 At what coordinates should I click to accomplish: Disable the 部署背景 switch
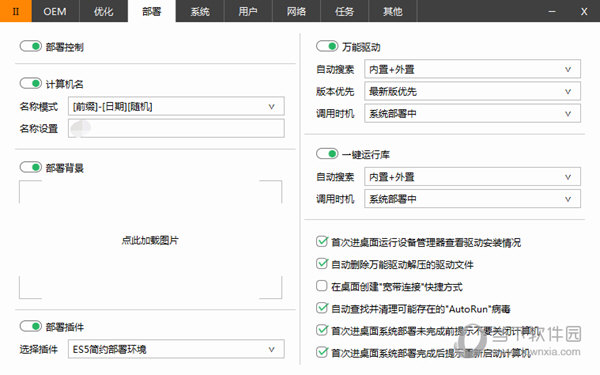click(x=31, y=167)
